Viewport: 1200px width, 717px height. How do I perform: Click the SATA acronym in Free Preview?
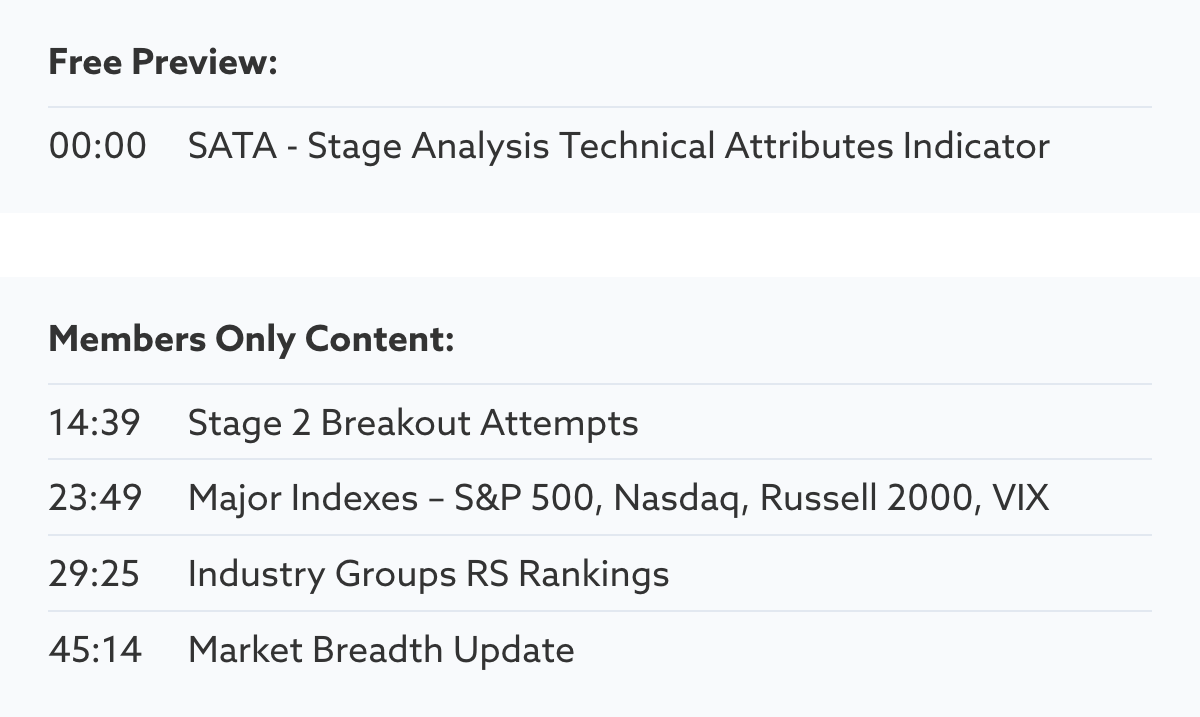tap(232, 146)
